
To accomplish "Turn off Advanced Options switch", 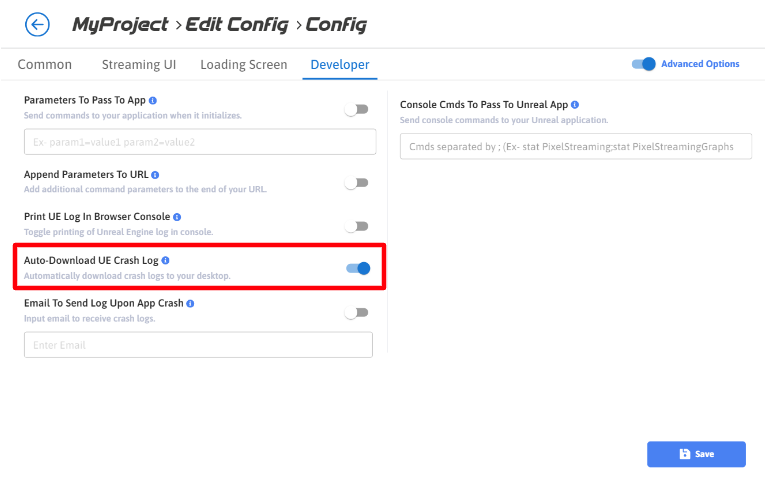I will click(644, 64).
